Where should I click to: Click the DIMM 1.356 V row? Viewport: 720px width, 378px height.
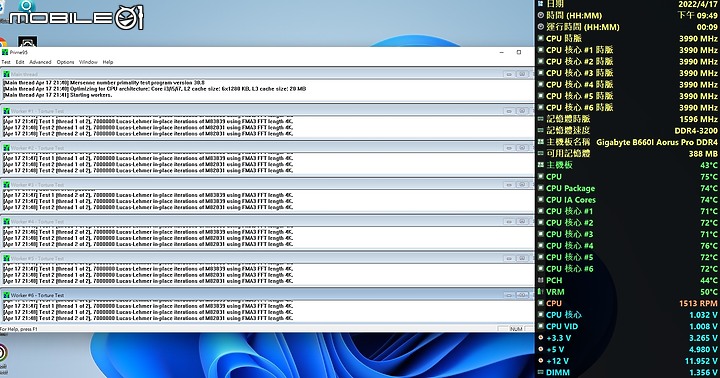point(628,372)
